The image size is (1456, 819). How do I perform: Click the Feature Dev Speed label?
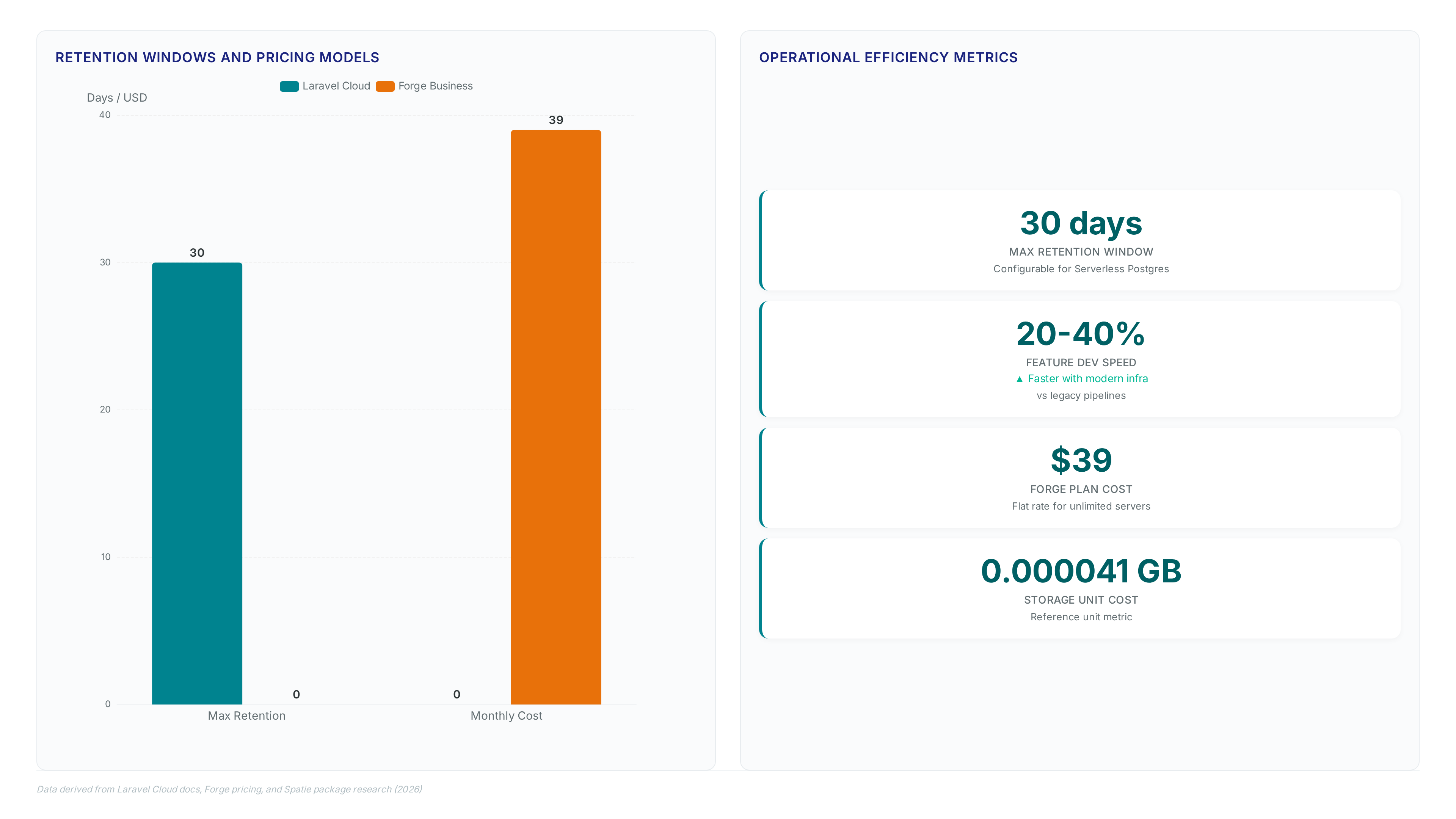pyautogui.click(x=1081, y=363)
